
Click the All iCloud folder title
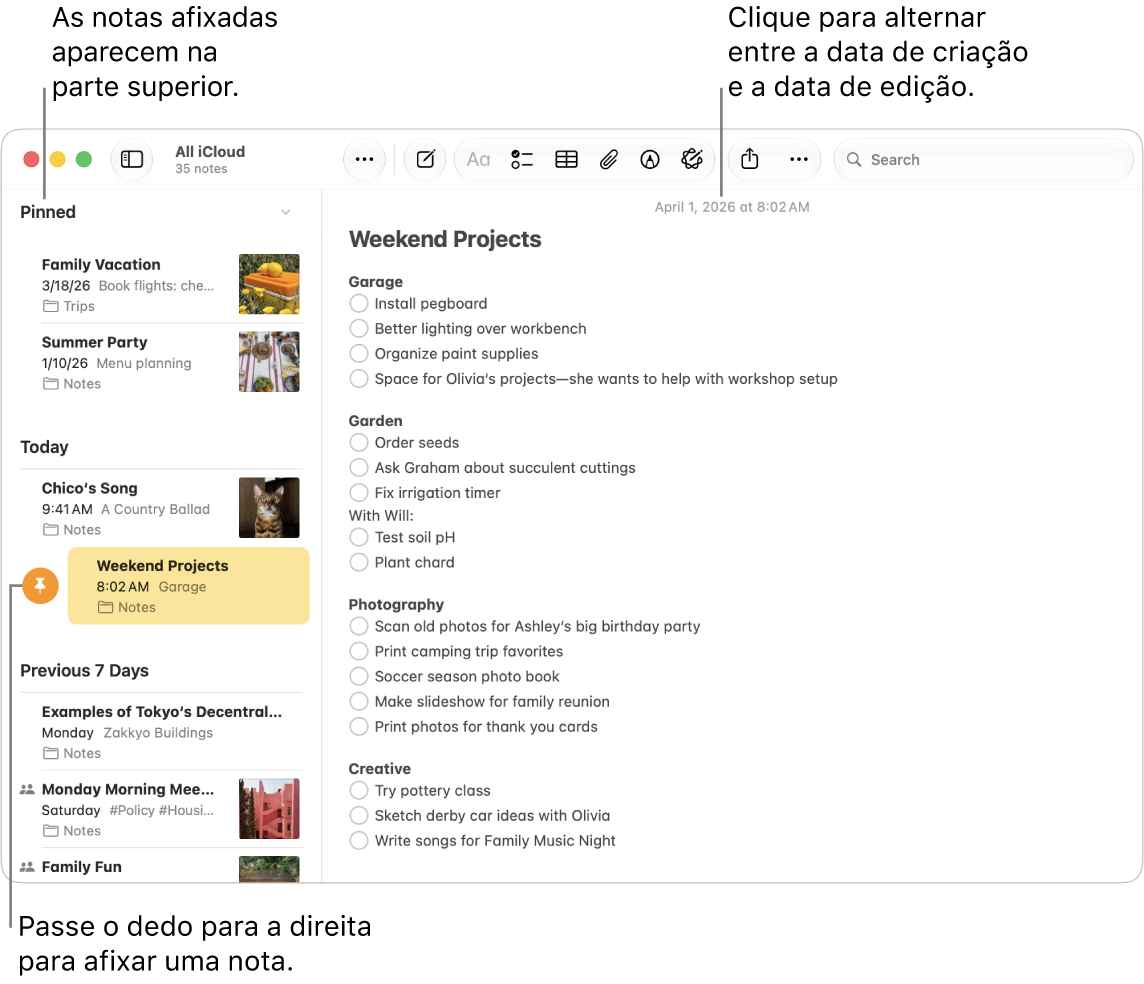210,152
